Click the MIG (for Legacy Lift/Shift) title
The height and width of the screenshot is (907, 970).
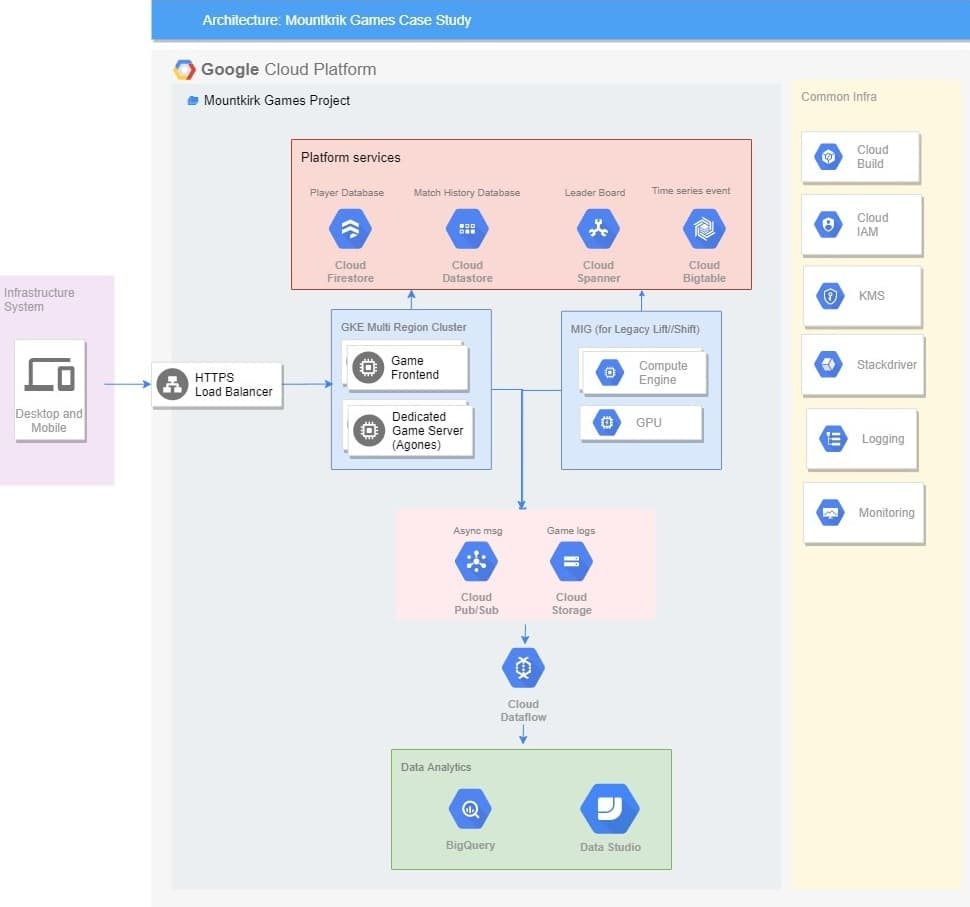[635, 329]
